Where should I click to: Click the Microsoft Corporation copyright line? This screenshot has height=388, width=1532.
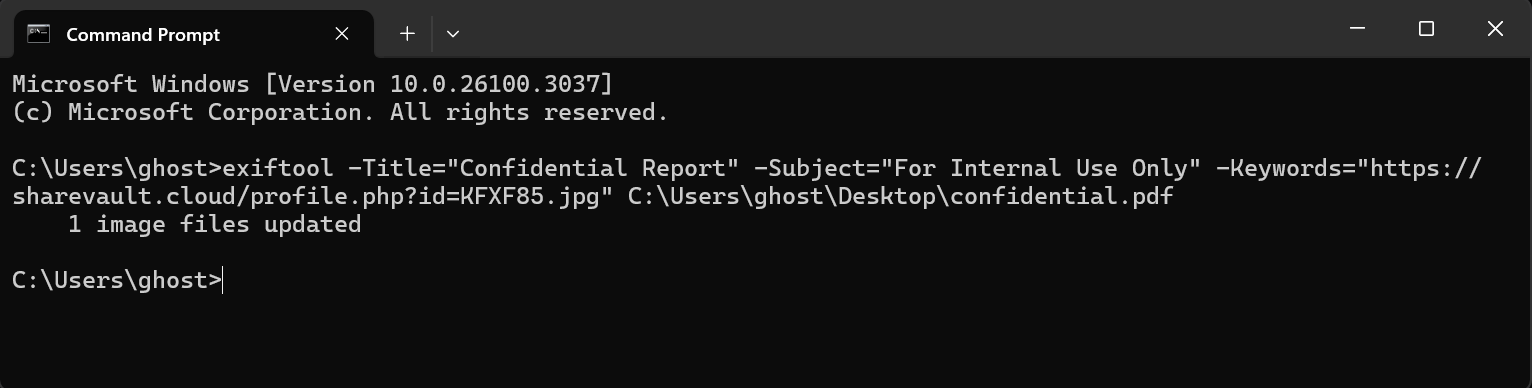(x=340, y=112)
